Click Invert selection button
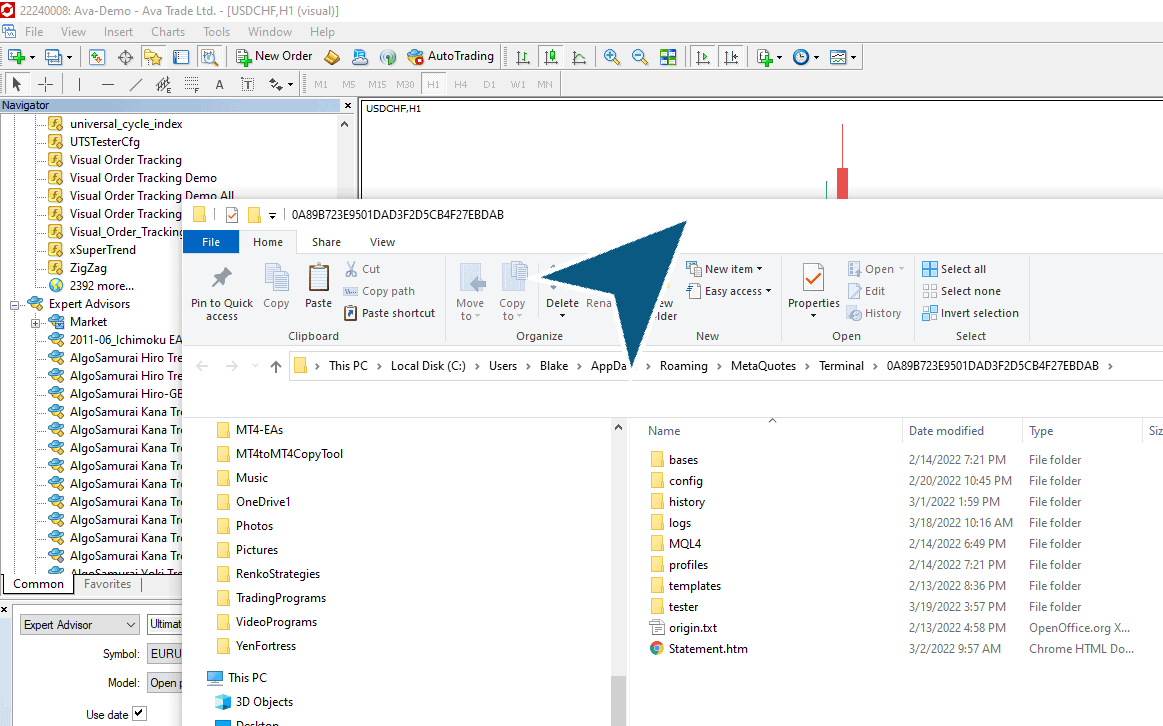This screenshot has height=726, width=1163. [971, 314]
